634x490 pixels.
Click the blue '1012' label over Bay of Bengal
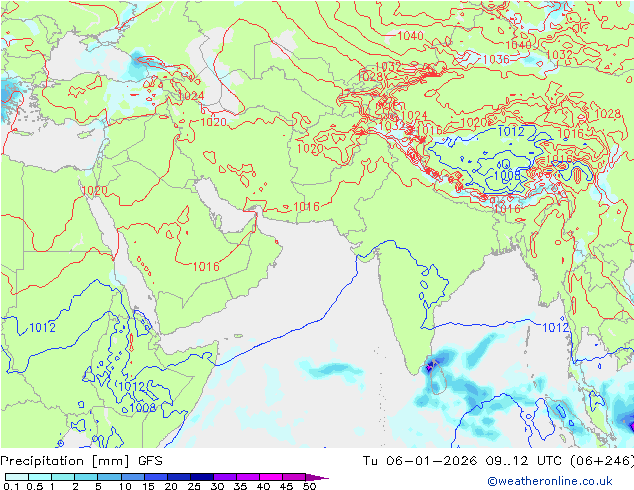(x=555, y=327)
